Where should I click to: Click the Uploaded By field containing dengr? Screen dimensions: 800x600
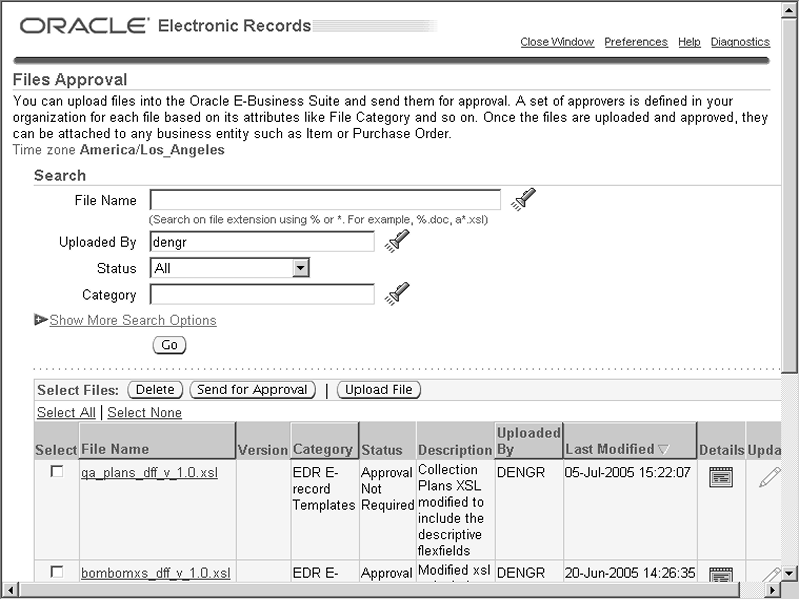coord(262,242)
